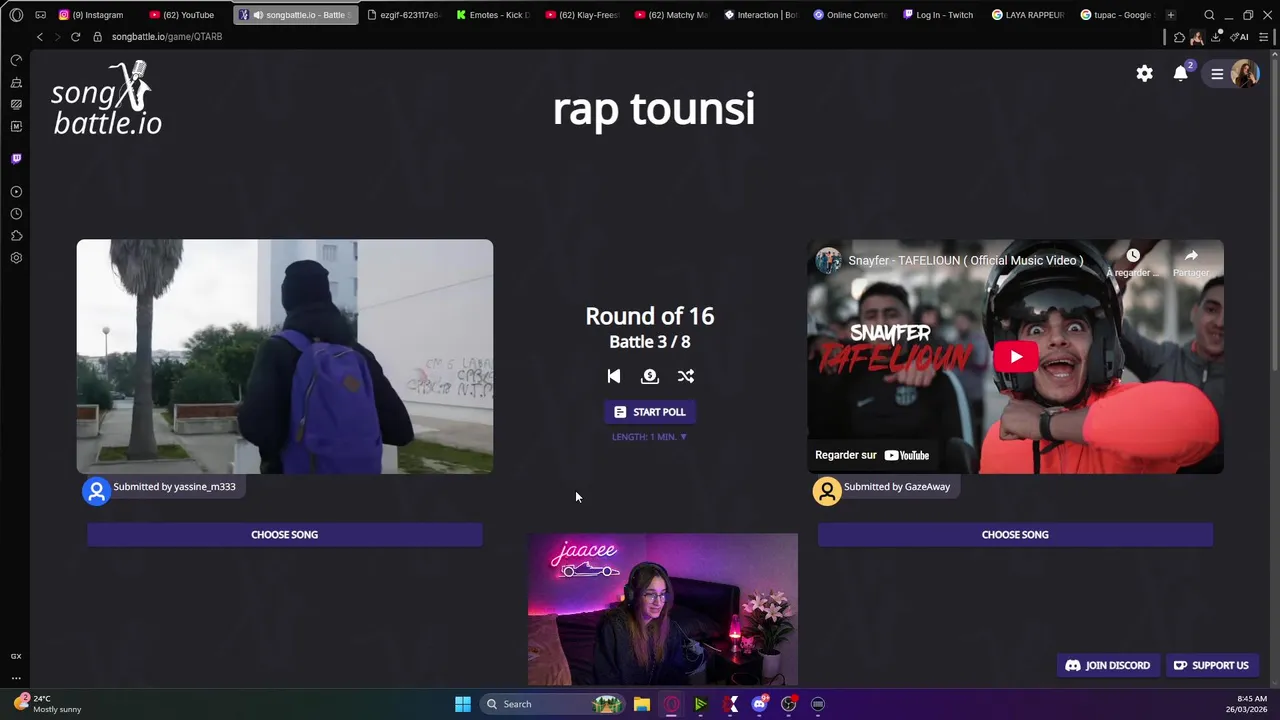This screenshot has height=720, width=1280.
Task: Switch to the Online Converter tab
Action: (852, 15)
